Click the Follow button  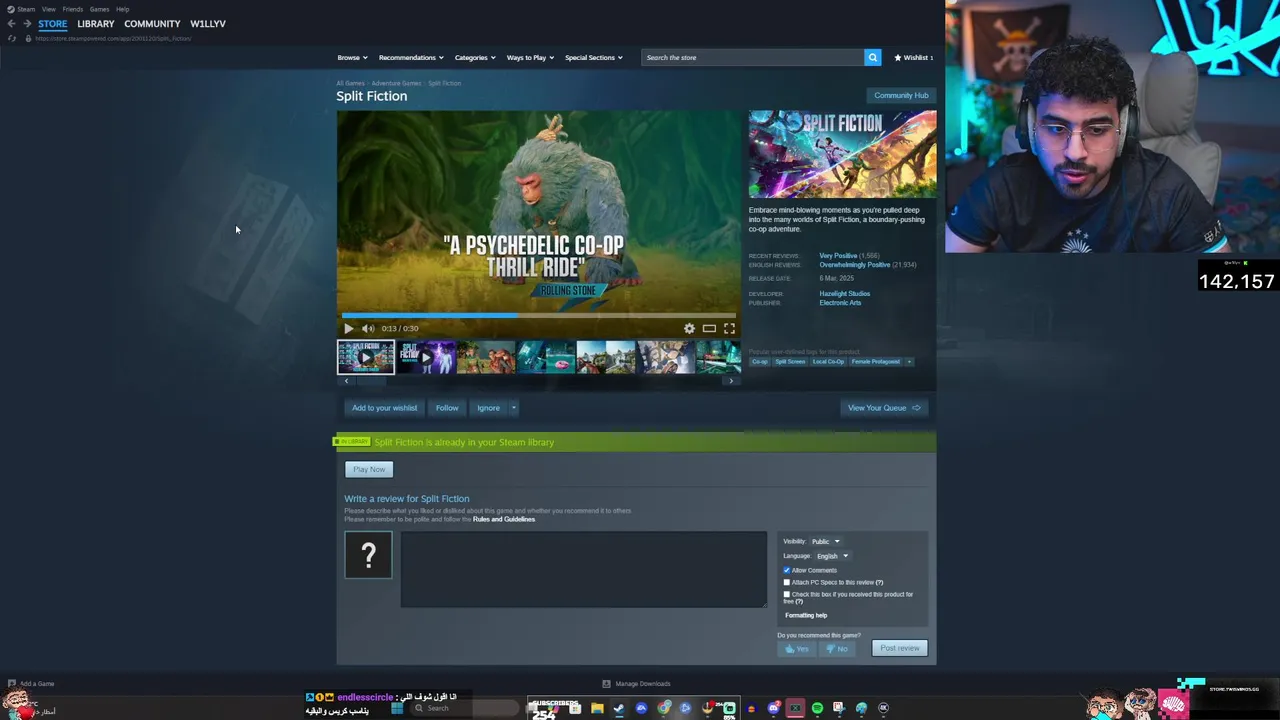(x=447, y=408)
